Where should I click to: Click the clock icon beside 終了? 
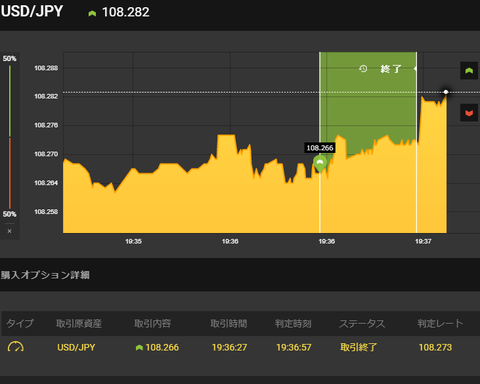(x=363, y=69)
